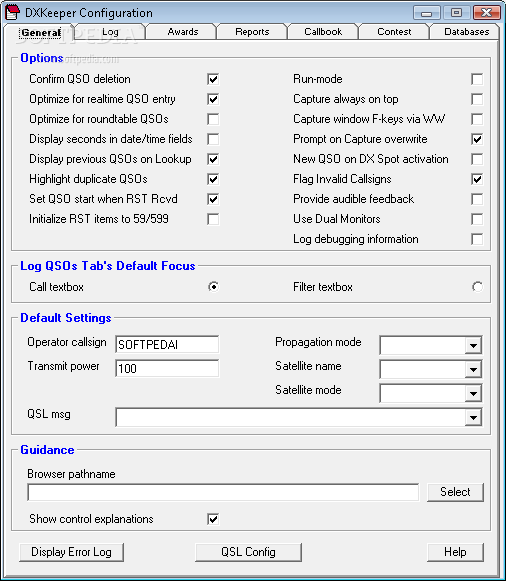
Task: Expand the Propagation mode dropdown
Action: point(473,346)
